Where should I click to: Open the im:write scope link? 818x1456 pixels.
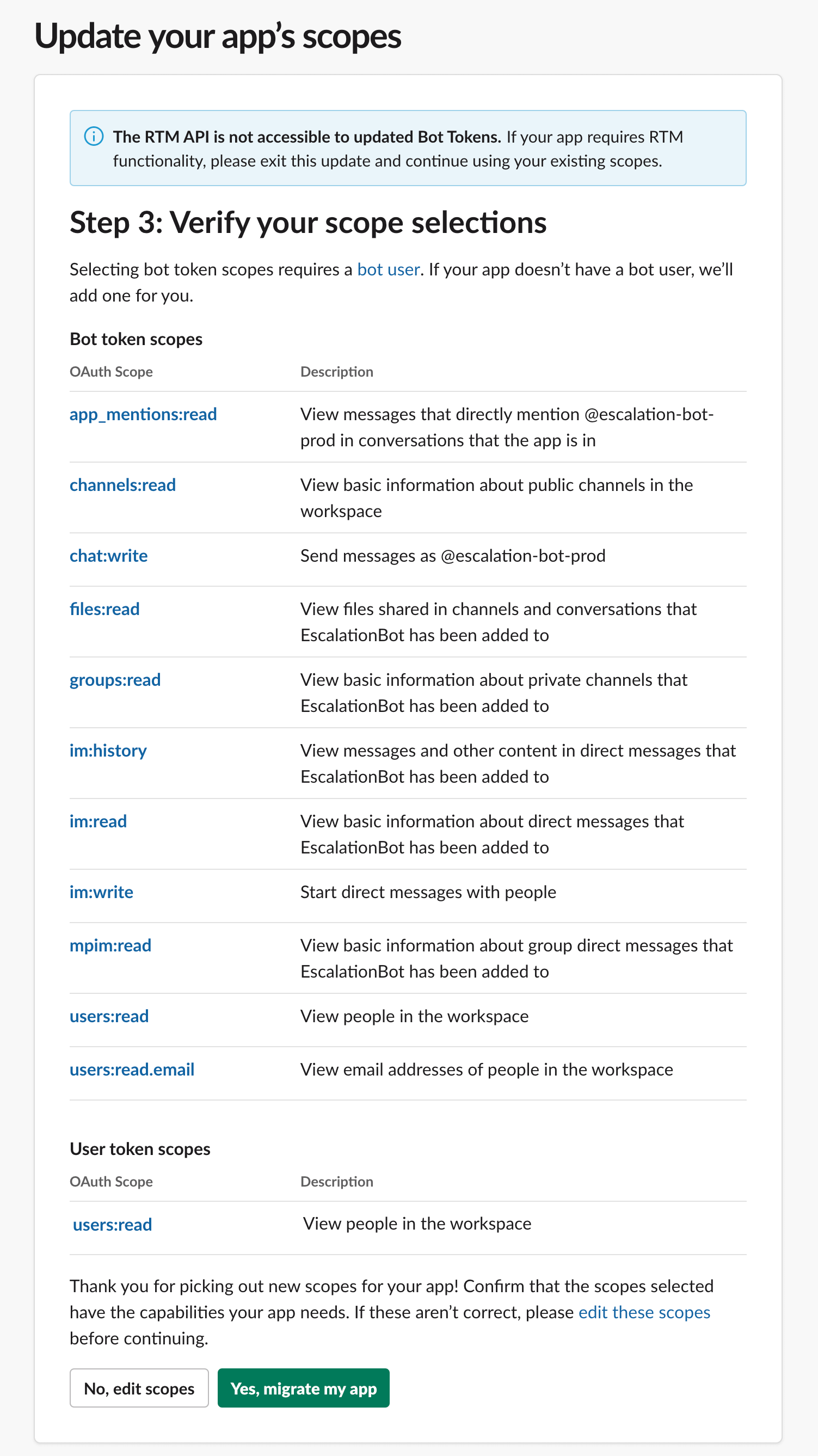tap(102, 892)
